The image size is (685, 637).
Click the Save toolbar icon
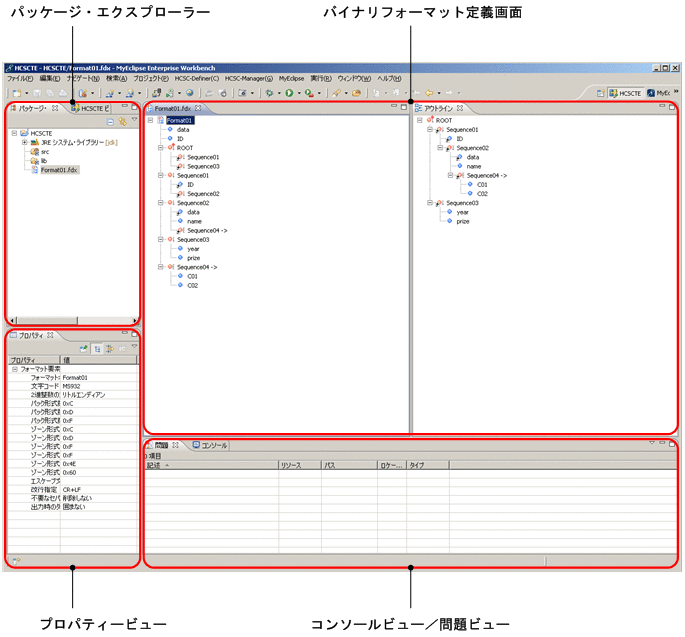[x=37, y=93]
